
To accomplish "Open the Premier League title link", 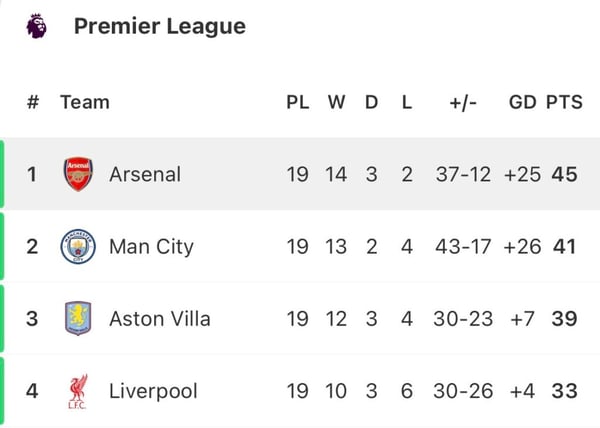I will (159, 26).
